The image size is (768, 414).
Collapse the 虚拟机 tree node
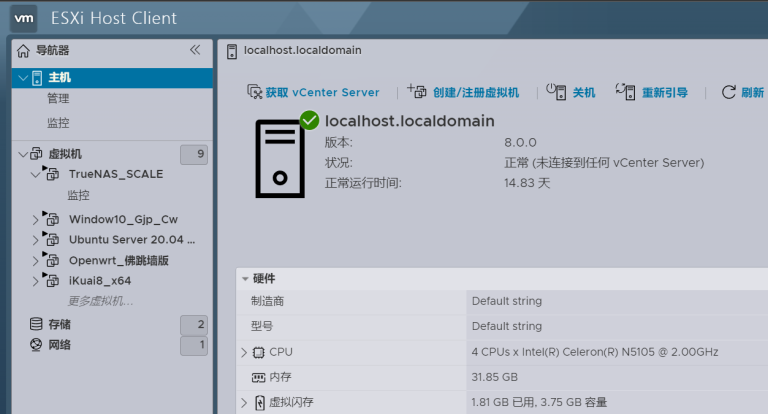(23, 155)
